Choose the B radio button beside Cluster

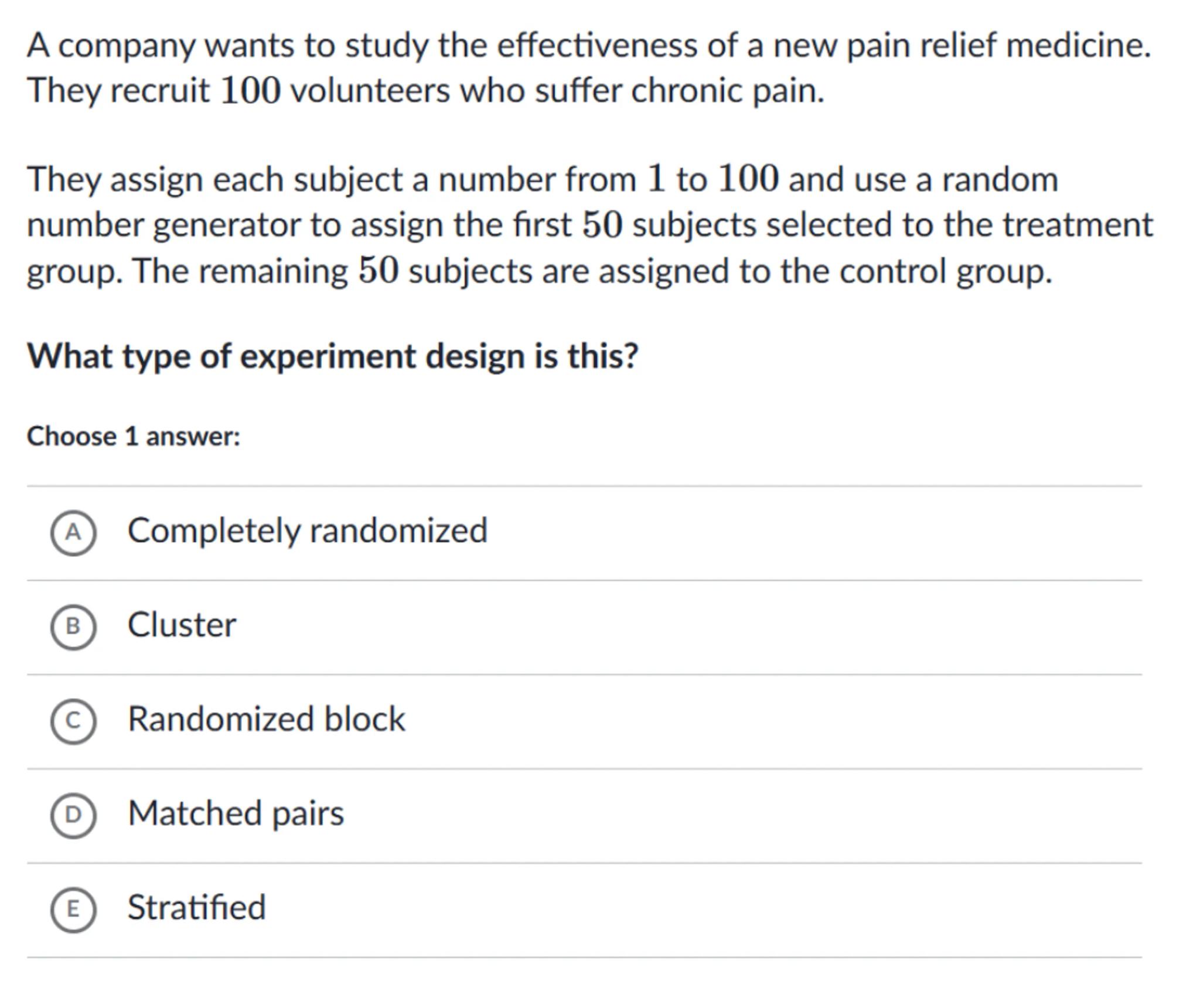pyautogui.click(x=73, y=626)
